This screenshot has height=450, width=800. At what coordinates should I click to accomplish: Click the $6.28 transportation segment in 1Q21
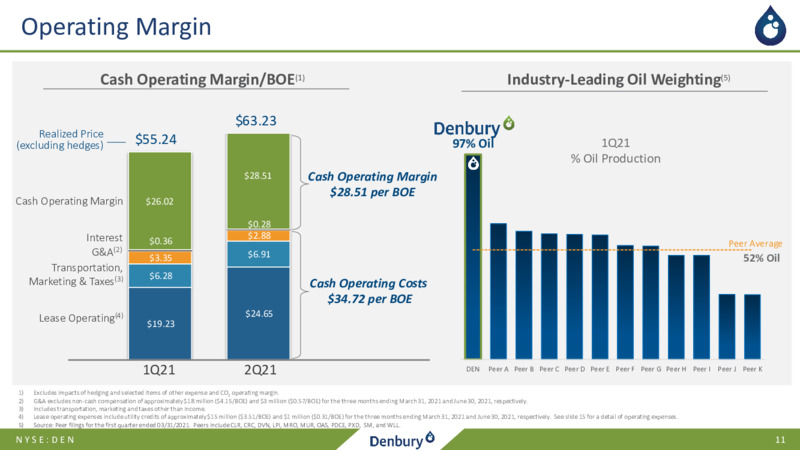[160, 276]
